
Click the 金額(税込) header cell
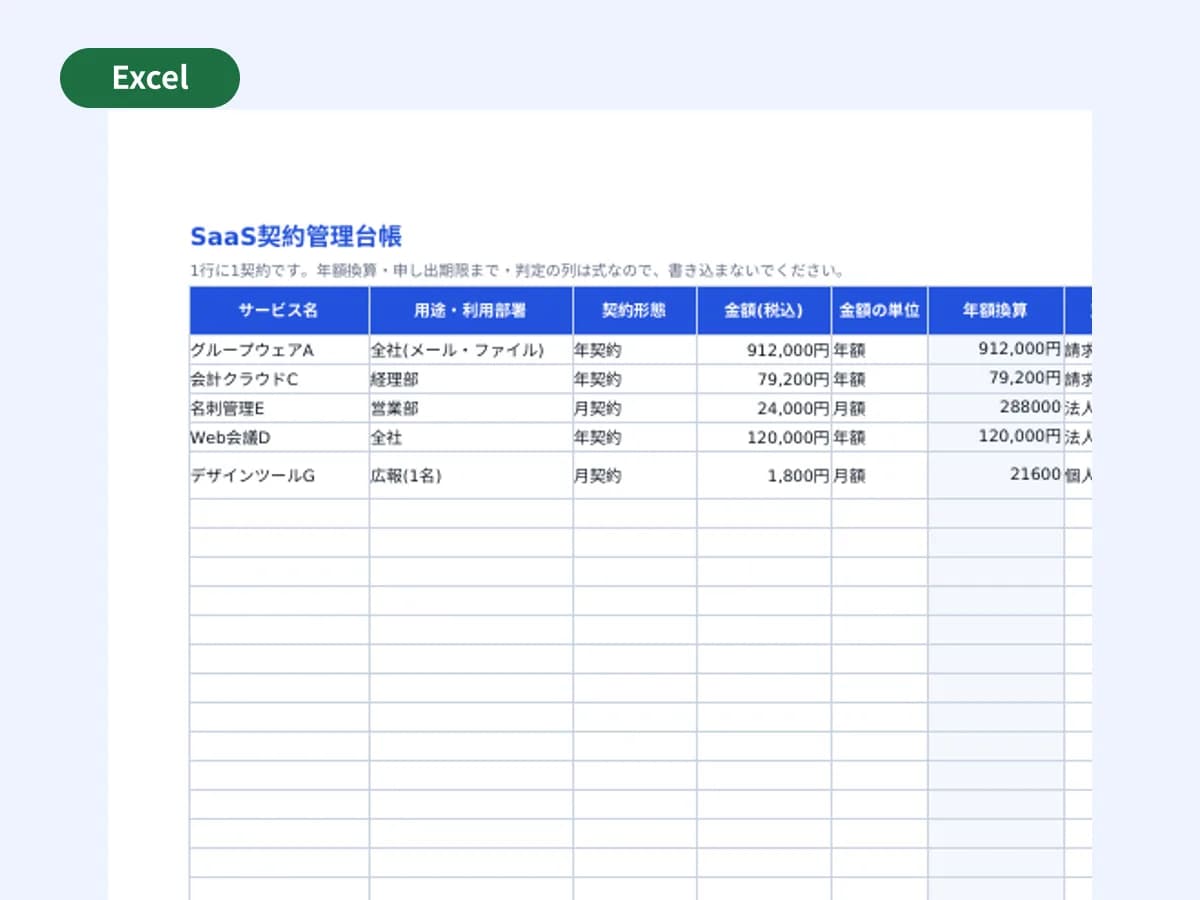(764, 310)
